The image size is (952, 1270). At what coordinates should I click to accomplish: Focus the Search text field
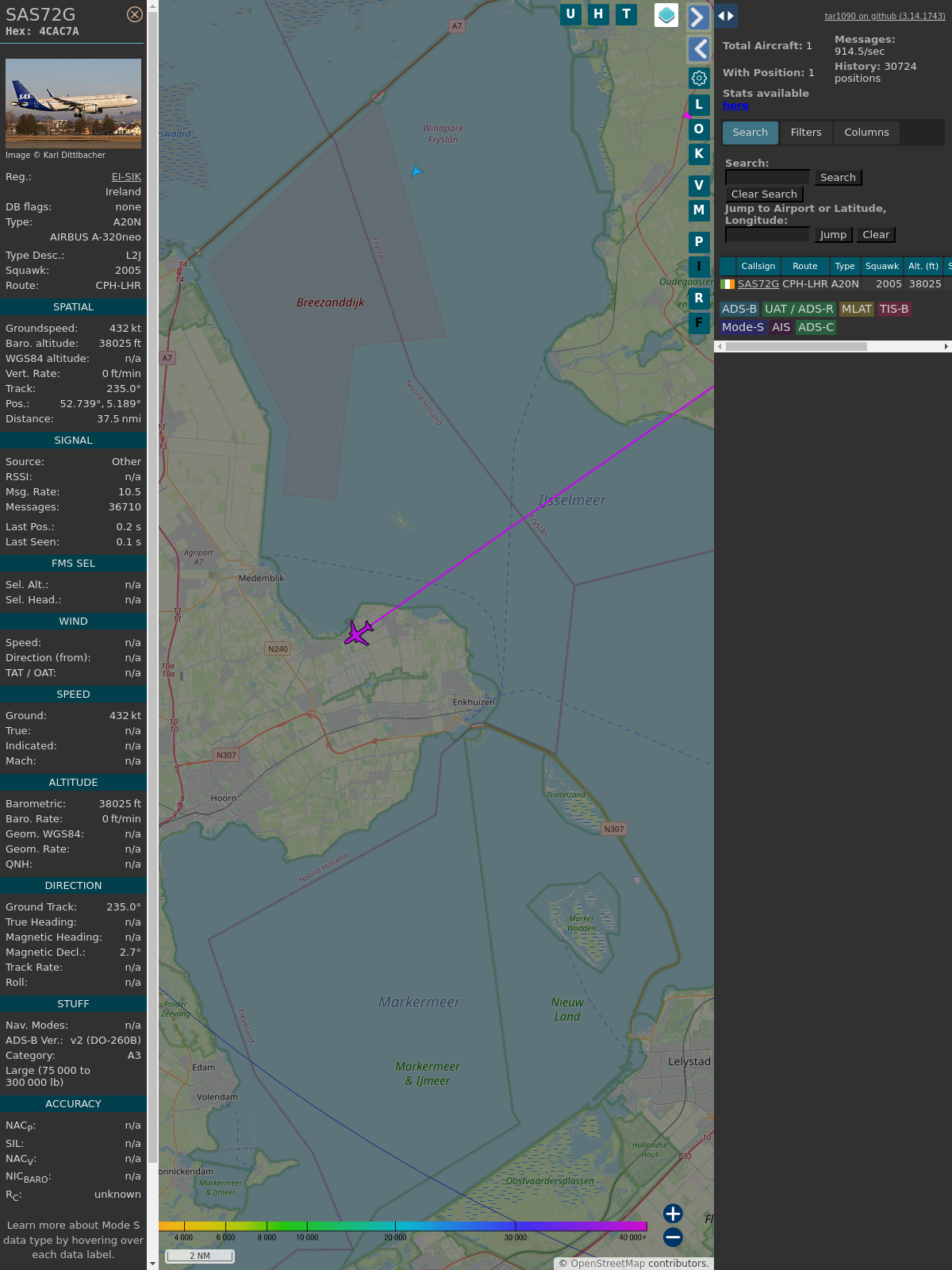[x=767, y=177]
